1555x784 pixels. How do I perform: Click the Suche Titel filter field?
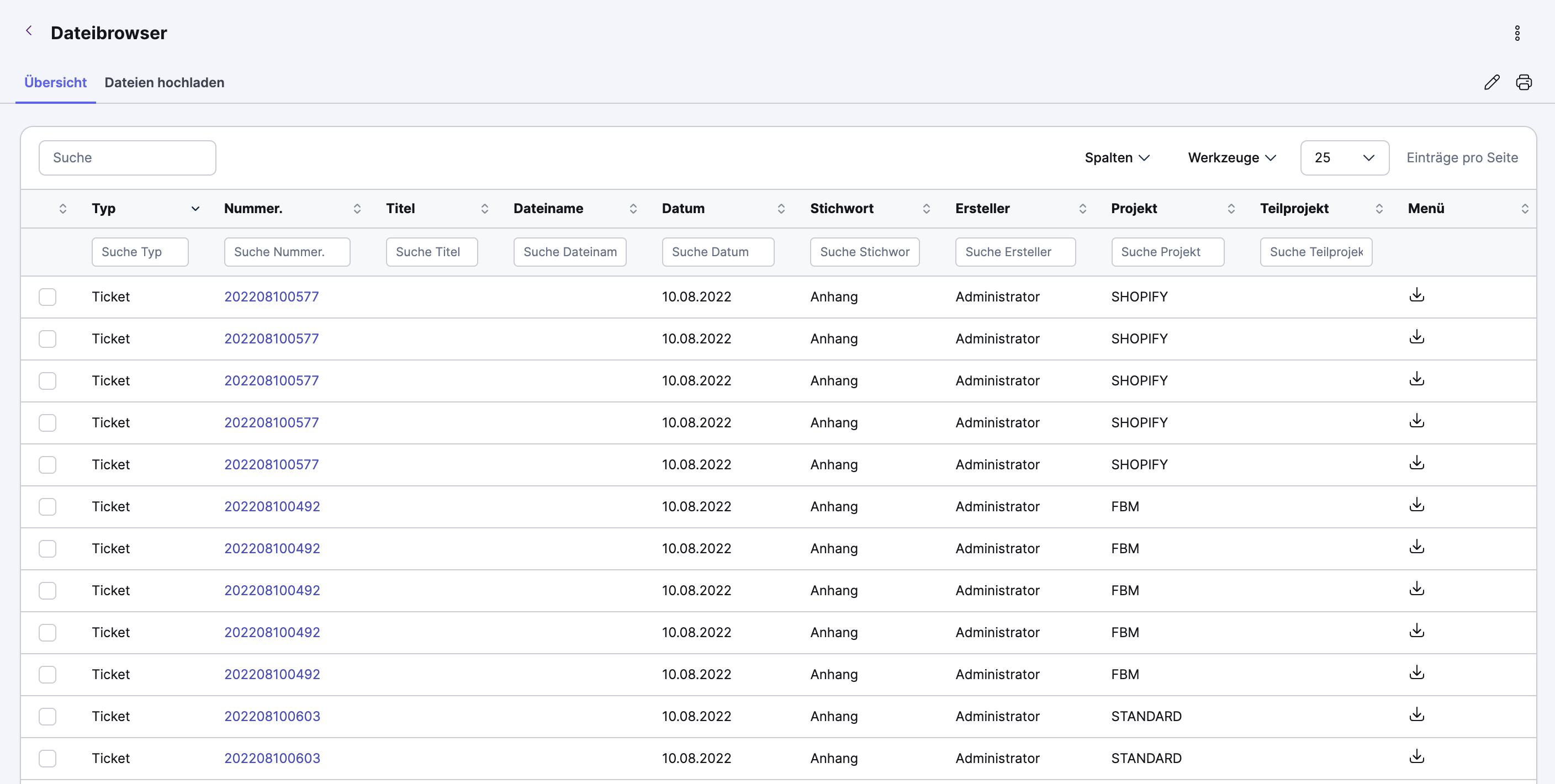coord(432,252)
